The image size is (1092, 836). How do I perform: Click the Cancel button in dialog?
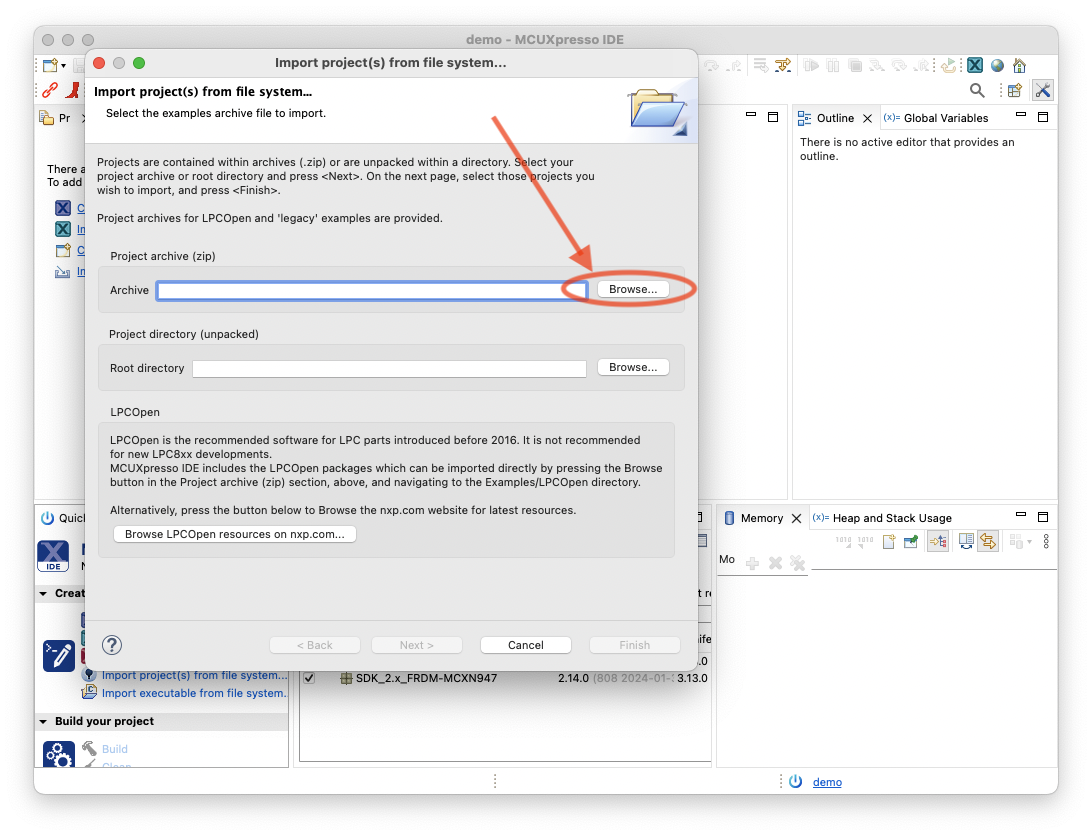click(526, 645)
